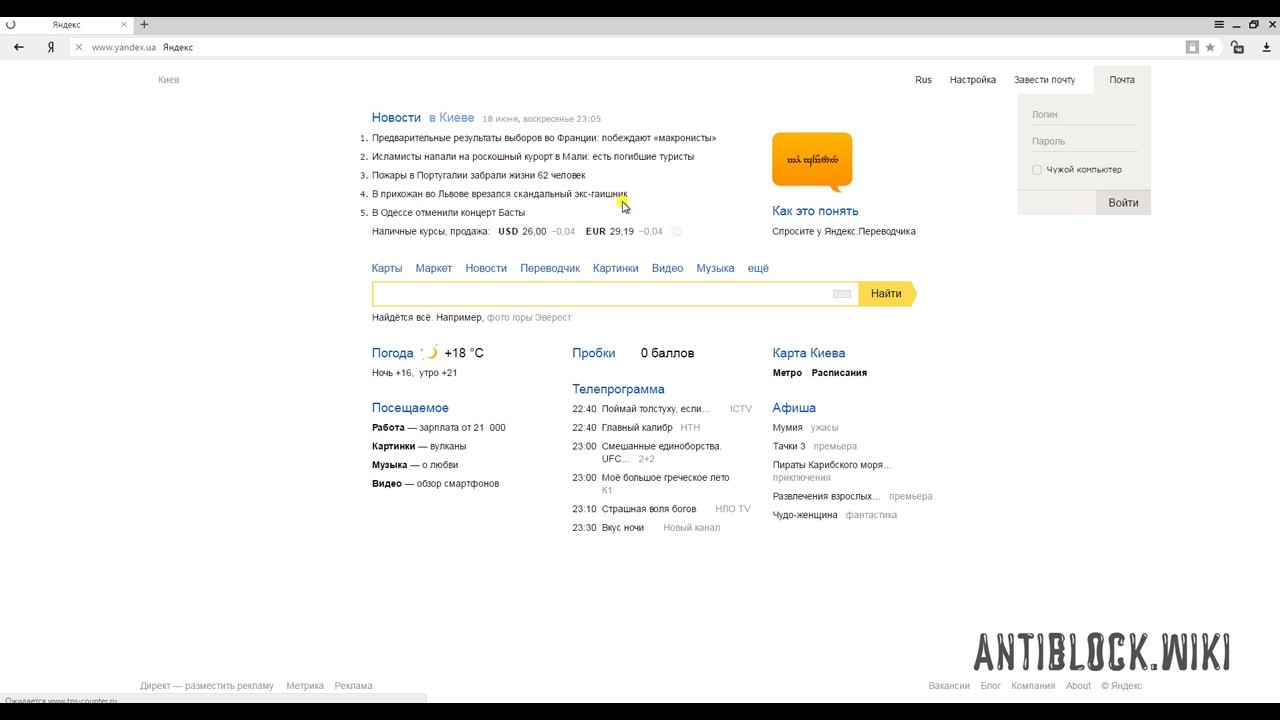Click the page protection icon in address bar
The height and width of the screenshot is (720, 1280).
coord(1192,47)
